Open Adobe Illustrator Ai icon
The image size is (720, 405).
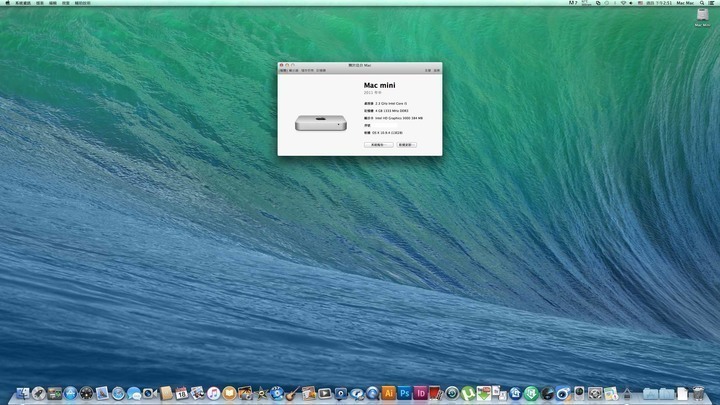388,393
